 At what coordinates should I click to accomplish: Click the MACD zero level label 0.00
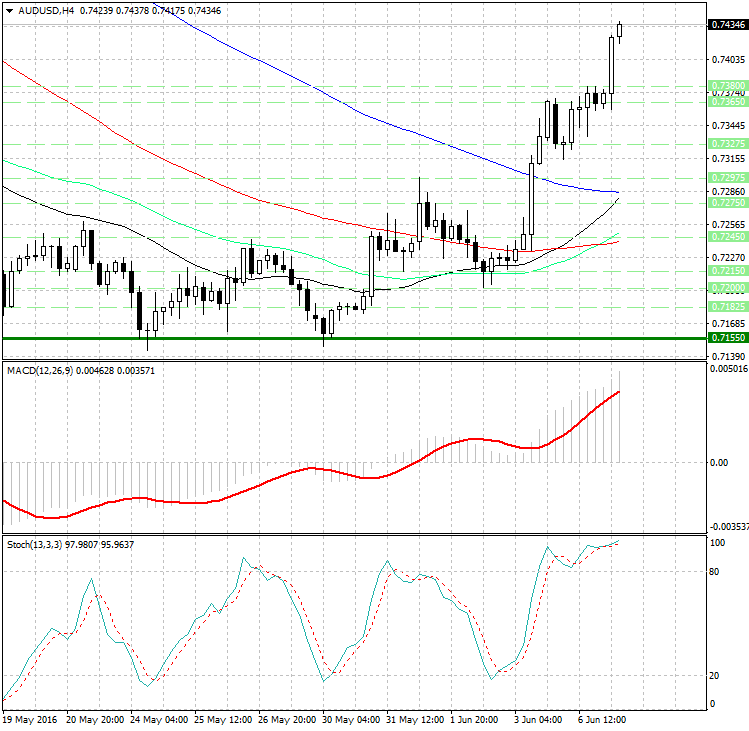(x=719, y=462)
